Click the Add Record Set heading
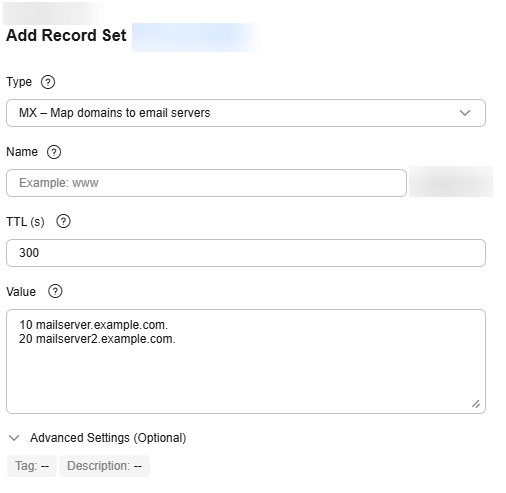506x493 pixels. coord(66,35)
